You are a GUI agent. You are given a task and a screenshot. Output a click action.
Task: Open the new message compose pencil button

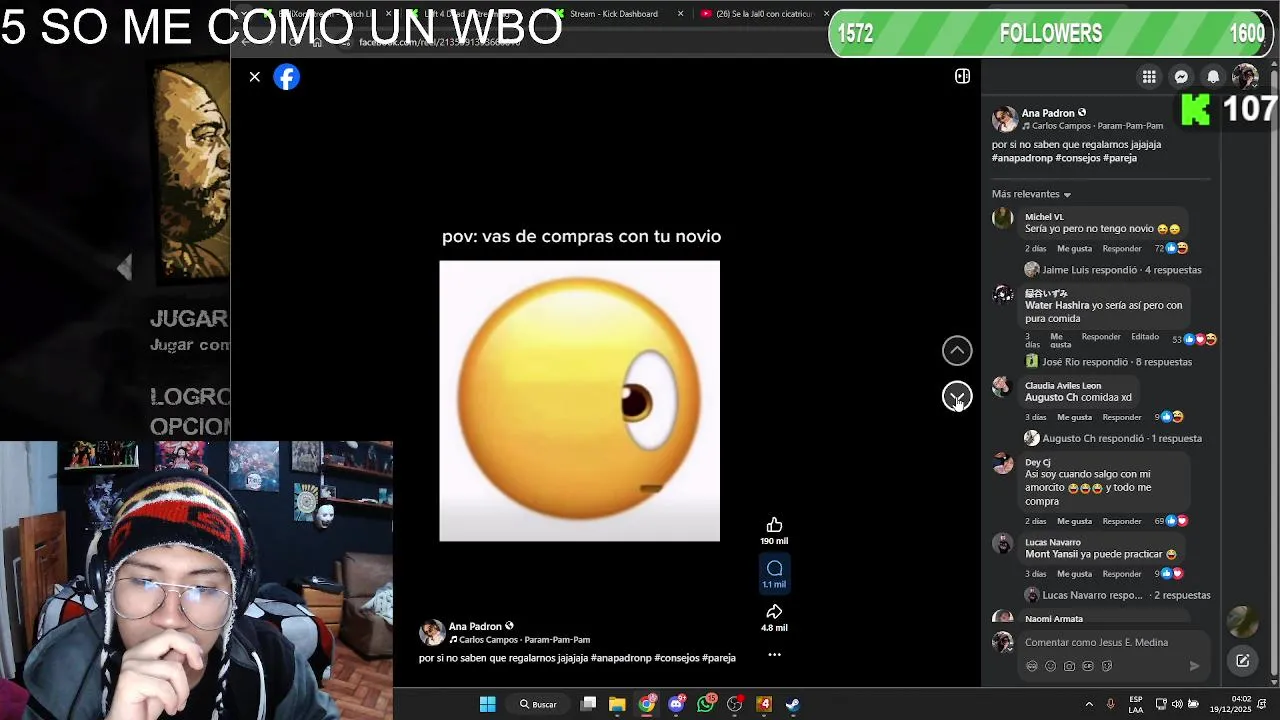tap(1242, 660)
